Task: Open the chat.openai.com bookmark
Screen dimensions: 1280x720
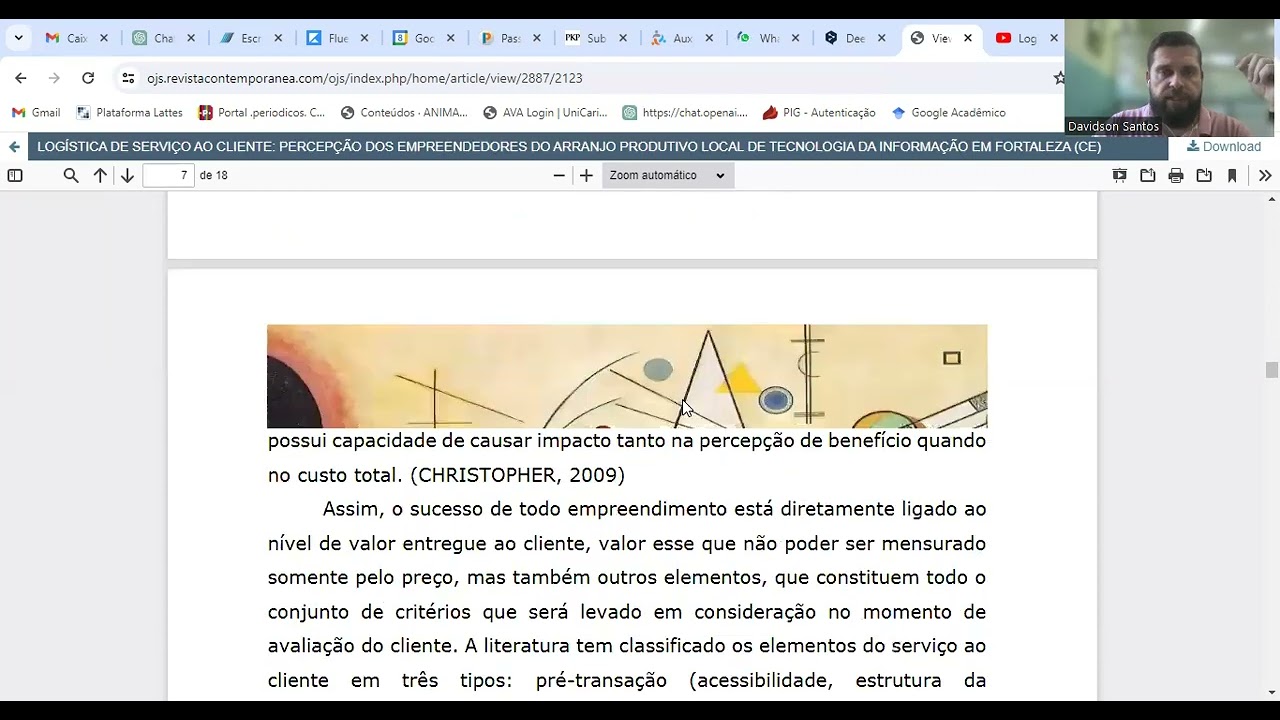Action: pyautogui.click(x=685, y=113)
